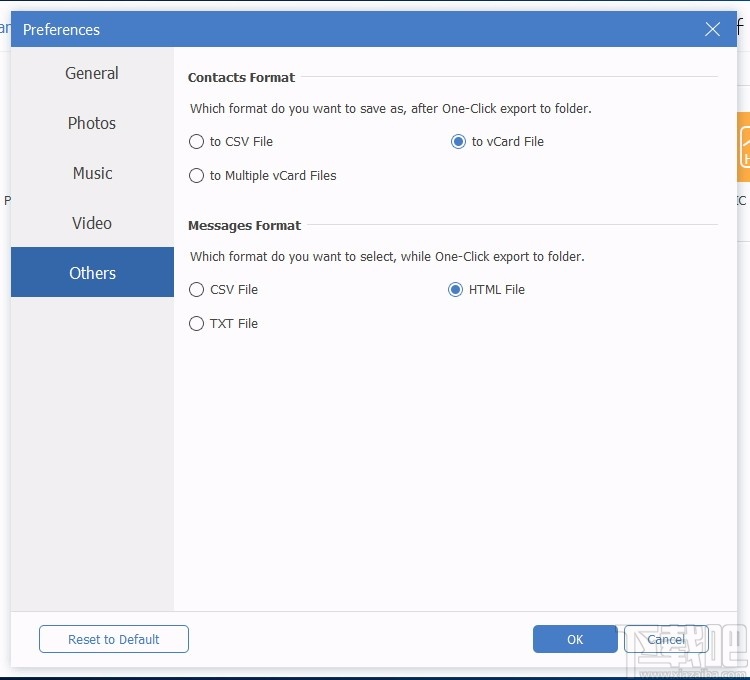Show the Video preferences tab
The height and width of the screenshot is (680, 750).
click(x=92, y=223)
